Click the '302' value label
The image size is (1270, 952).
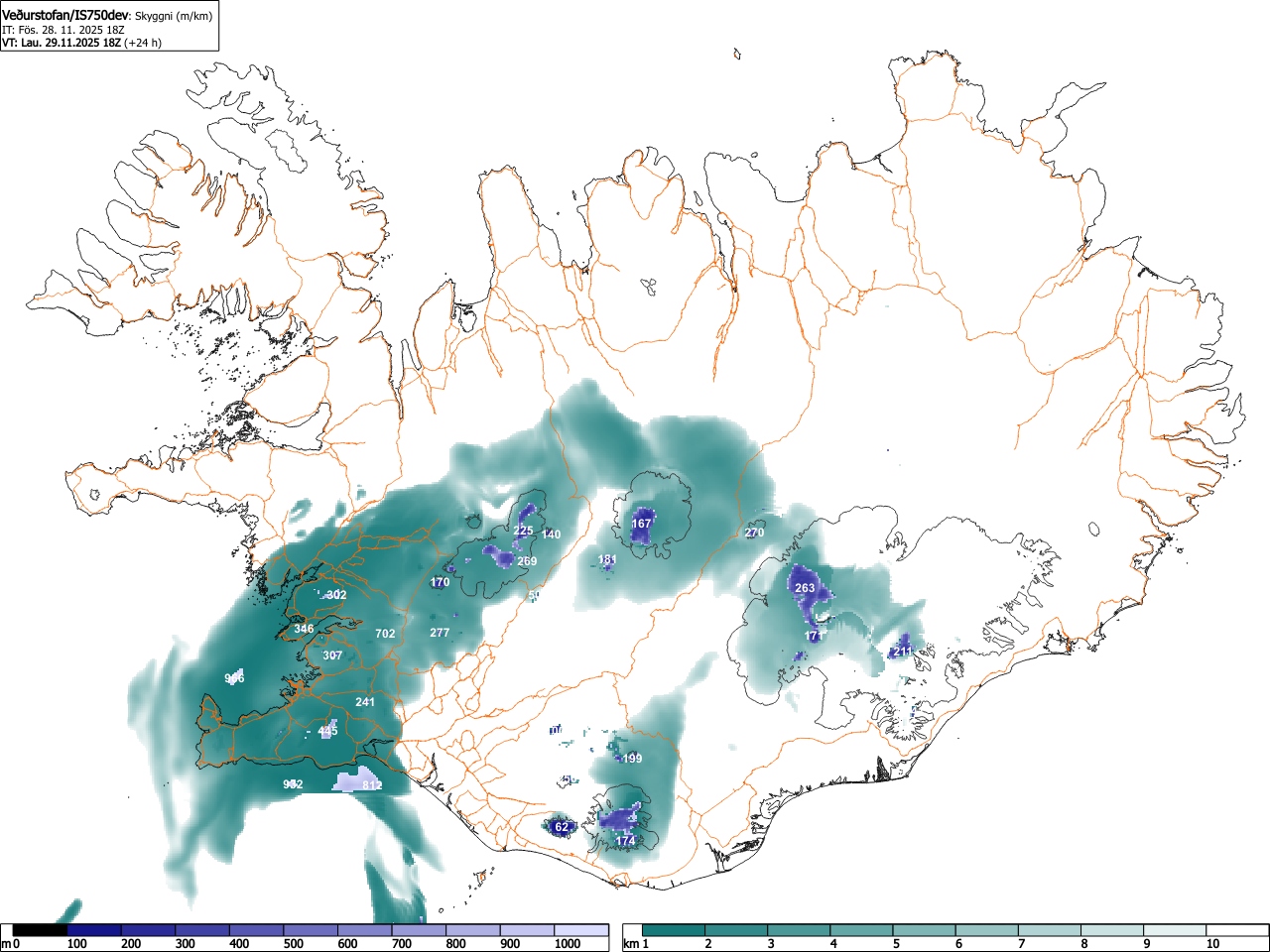pyautogui.click(x=336, y=595)
